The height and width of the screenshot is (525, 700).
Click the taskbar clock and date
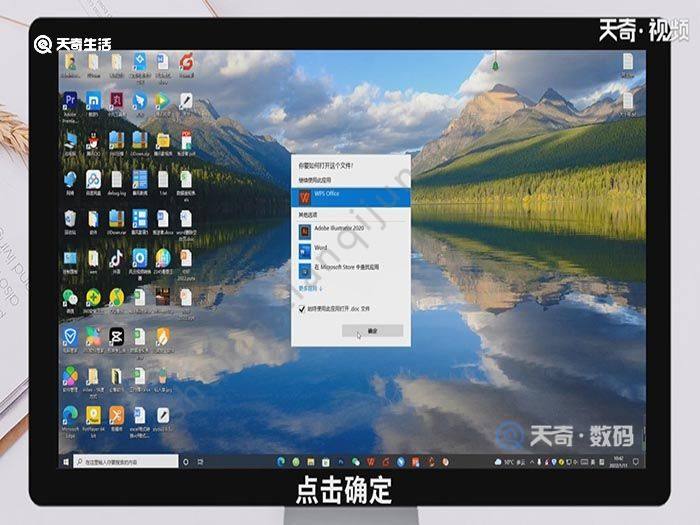[x=618, y=462]
